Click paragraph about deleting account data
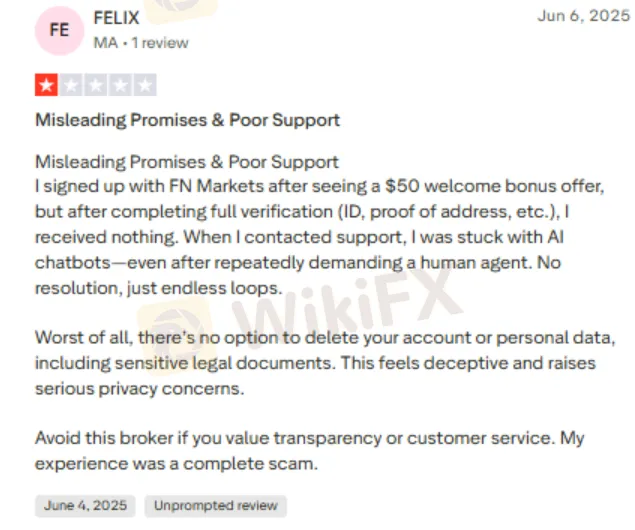 [325, 363]
